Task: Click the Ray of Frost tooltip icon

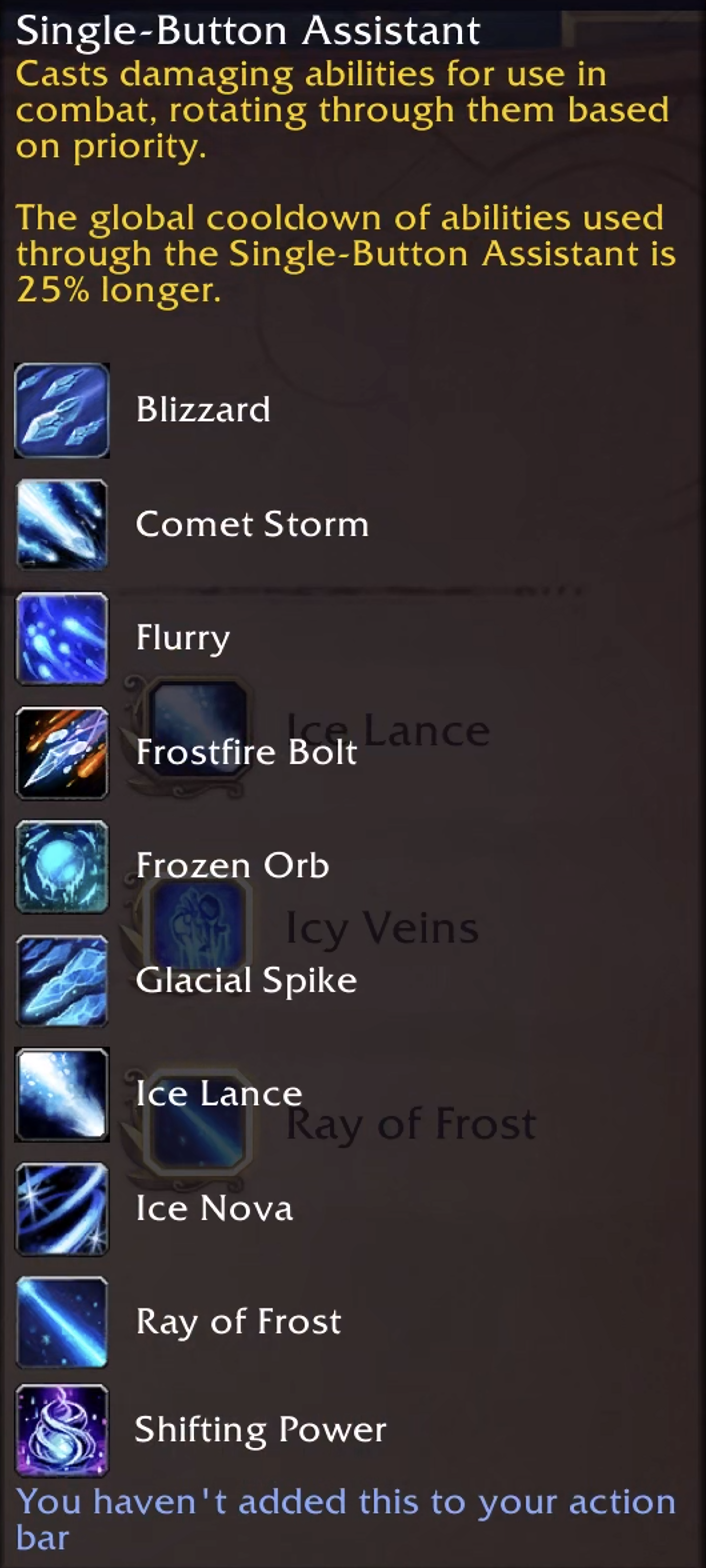Action: (x=62, y=1323)
